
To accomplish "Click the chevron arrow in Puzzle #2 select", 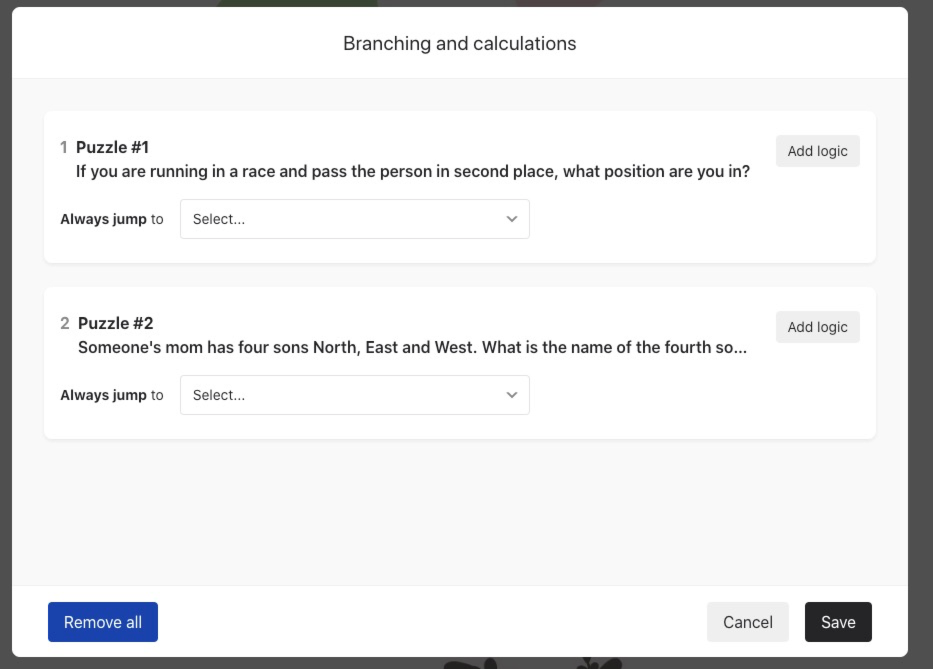I will click(512, 395).
